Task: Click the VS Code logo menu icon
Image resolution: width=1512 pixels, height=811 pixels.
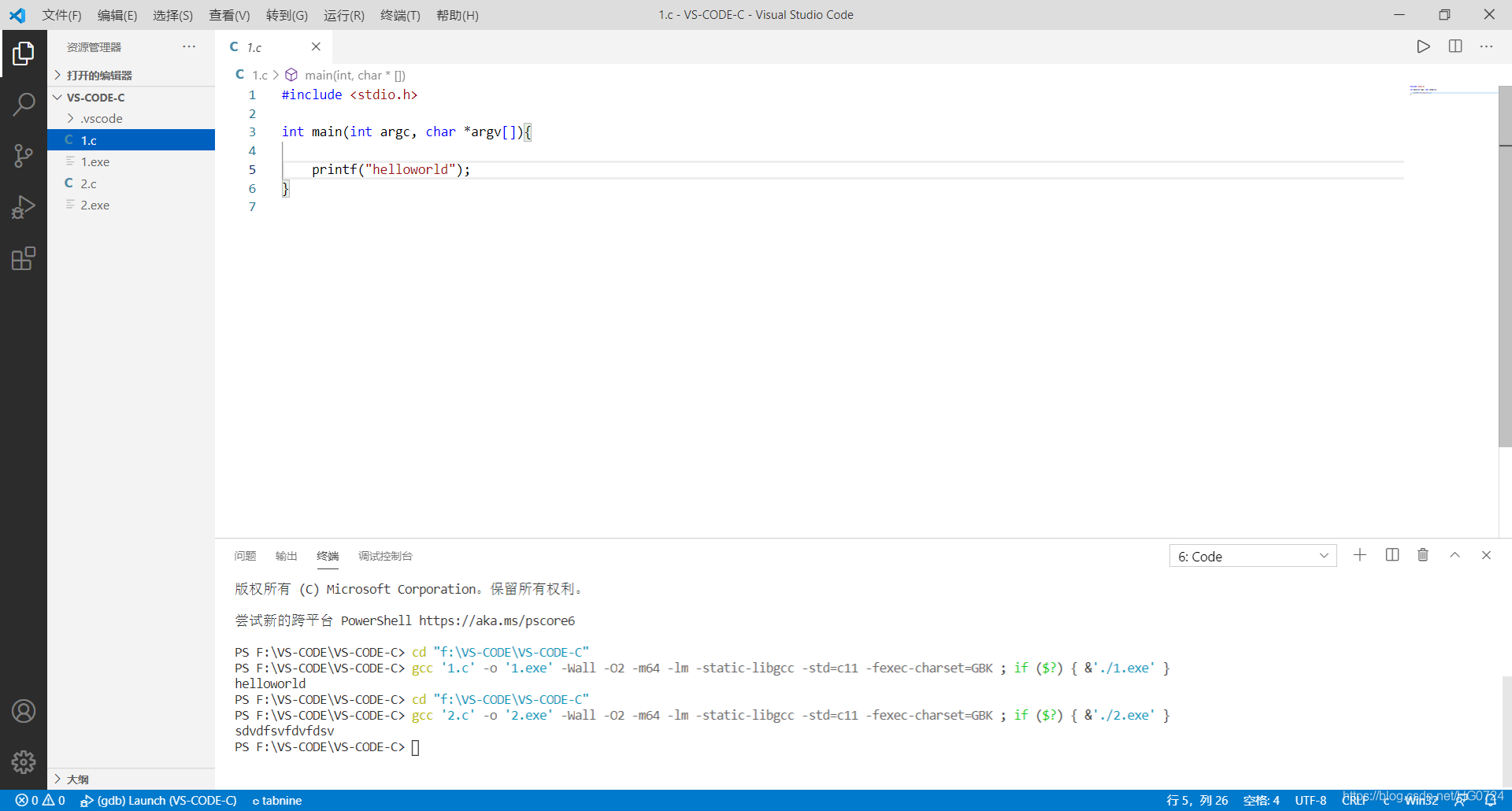Action: coord(17,15)
